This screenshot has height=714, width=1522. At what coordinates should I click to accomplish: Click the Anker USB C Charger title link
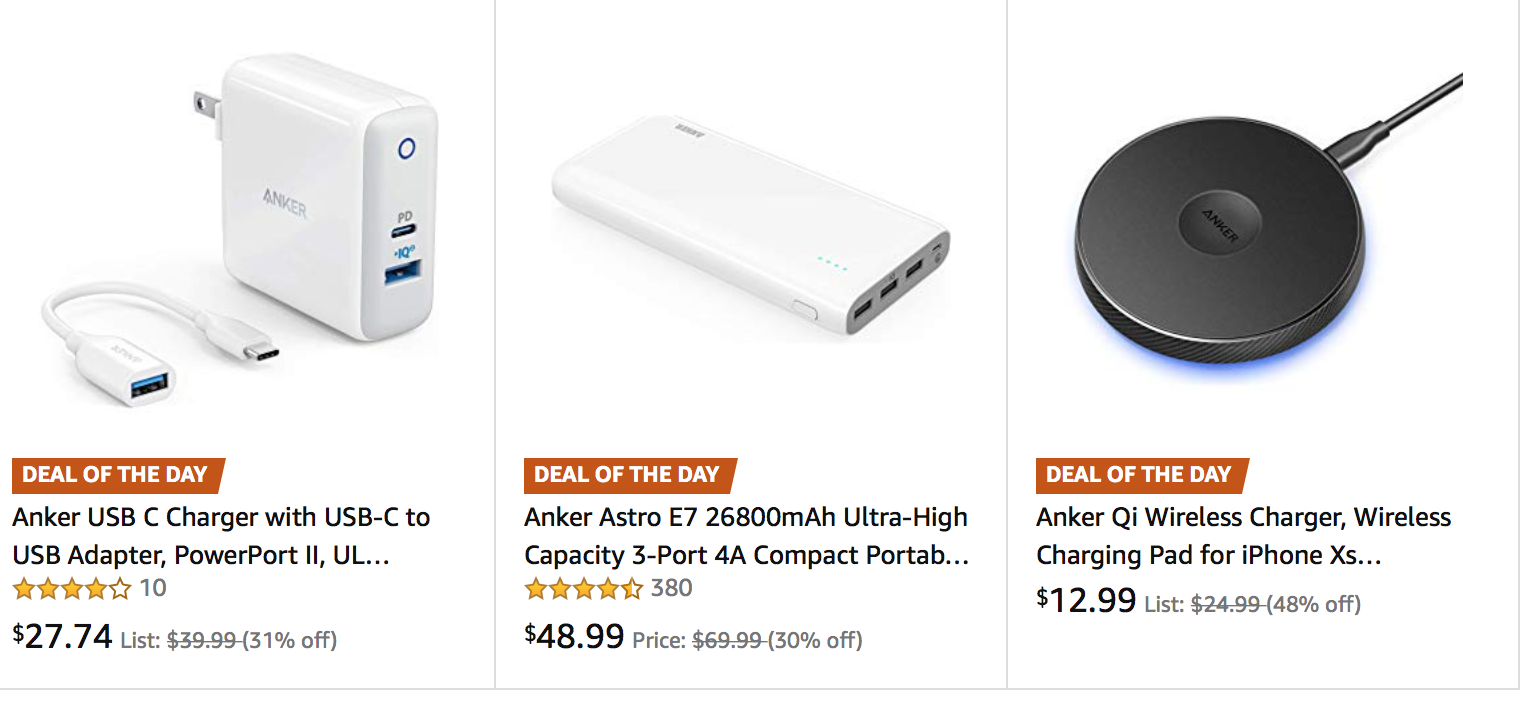221,536
